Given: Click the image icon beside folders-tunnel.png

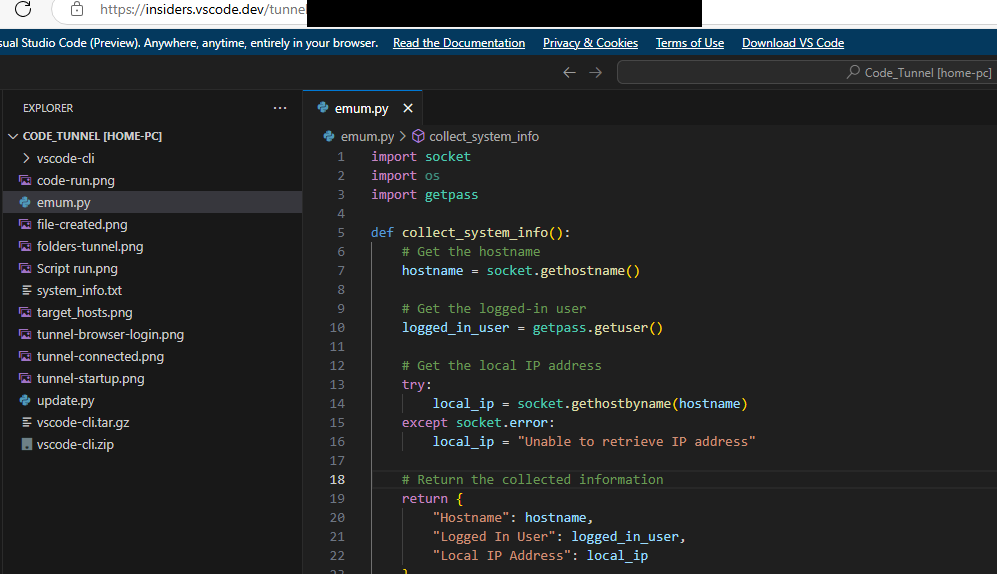Looking at the screenshot, I should tap(25, 247).
